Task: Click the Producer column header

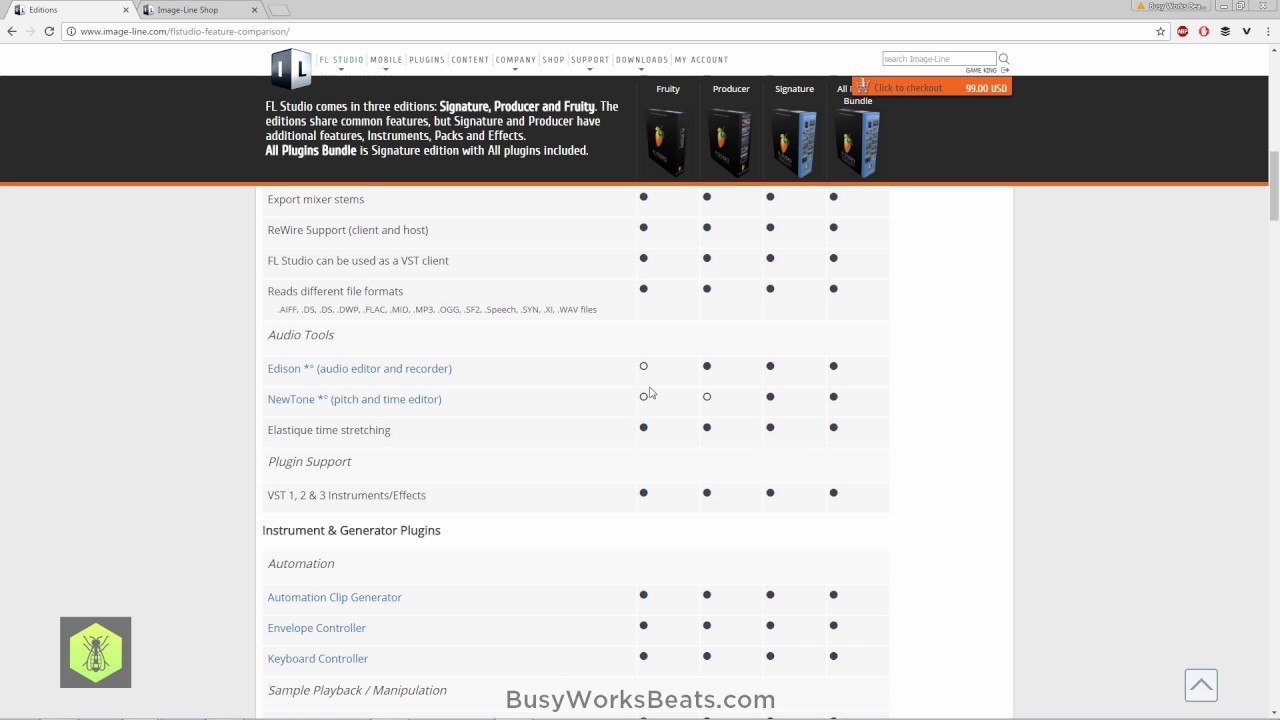Action: pyautogui.click(x=730, y=89)
